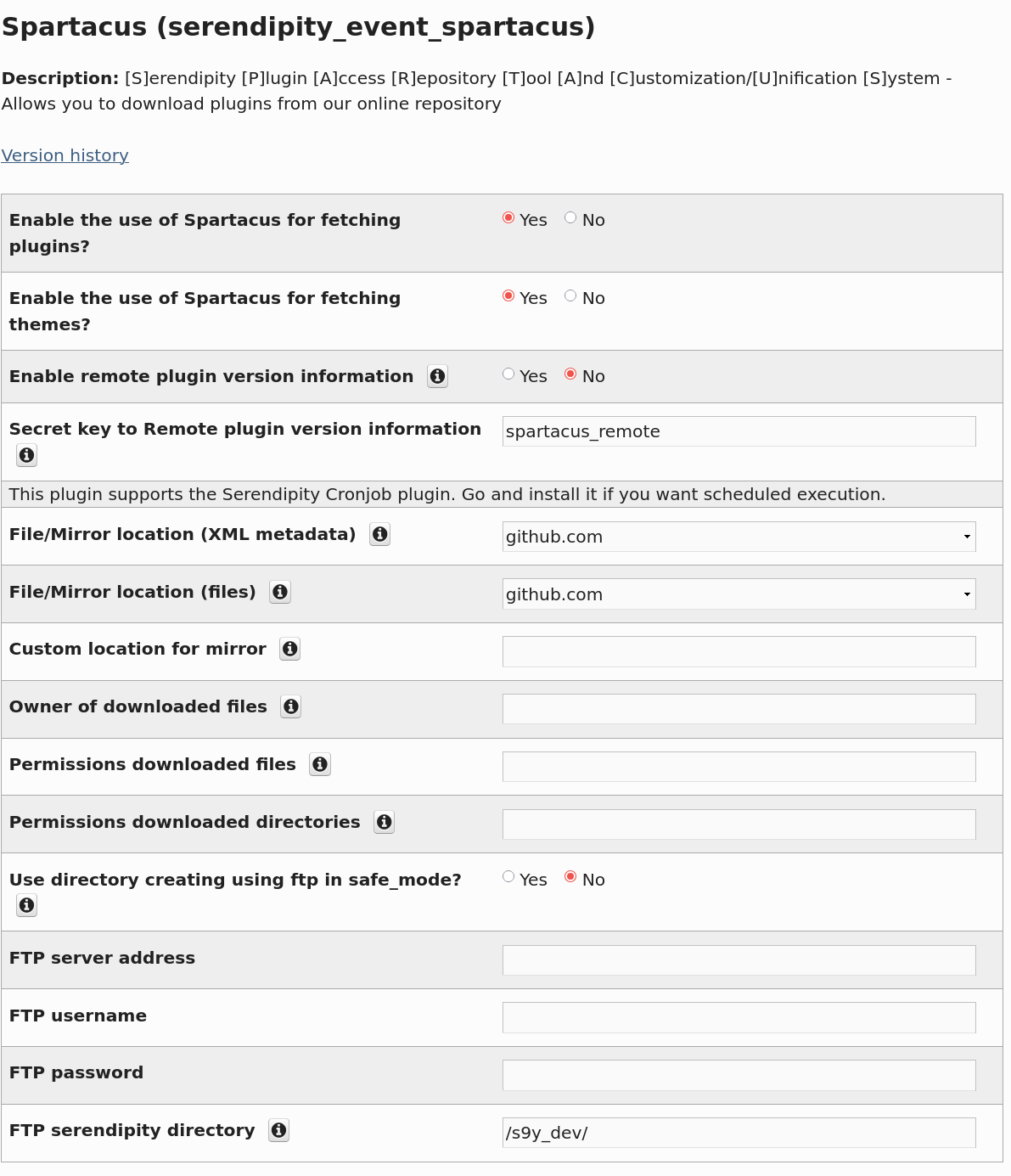Show help for Owner of downloaded files
The height and width of the screenshot is (1176, 1011).
click(x=290, y=706)
